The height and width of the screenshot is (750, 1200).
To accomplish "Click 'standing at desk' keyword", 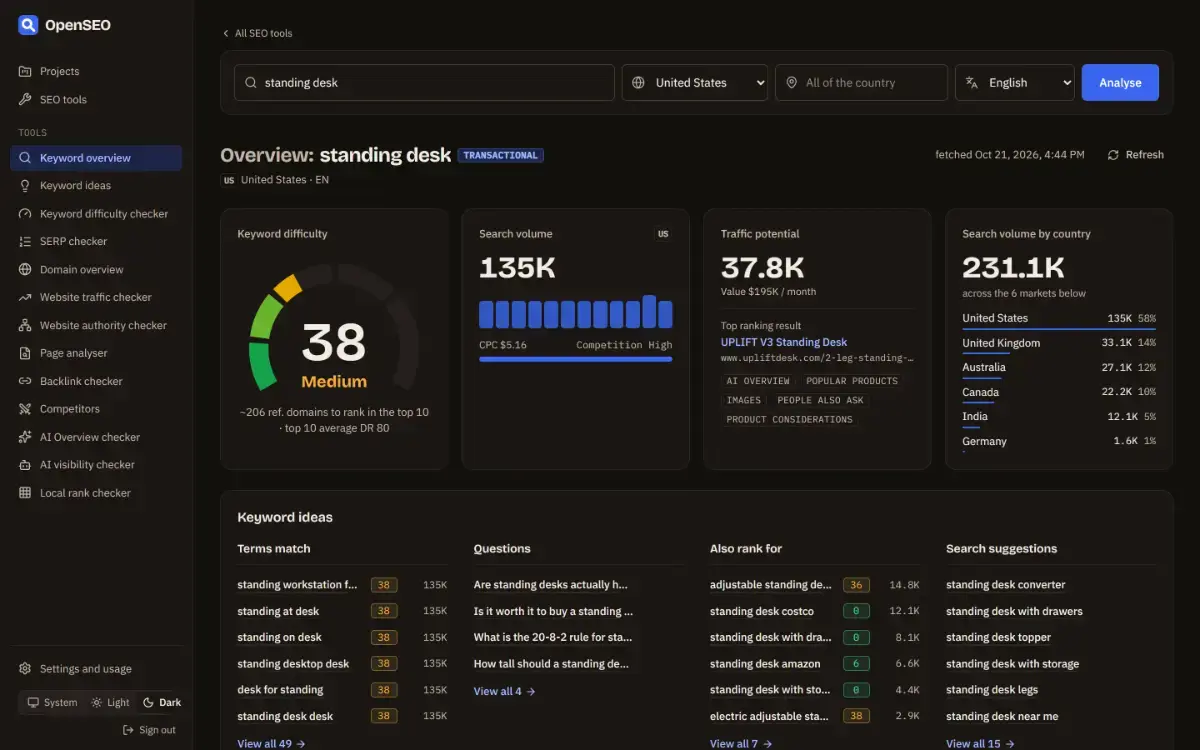I will tap(278, 611).
